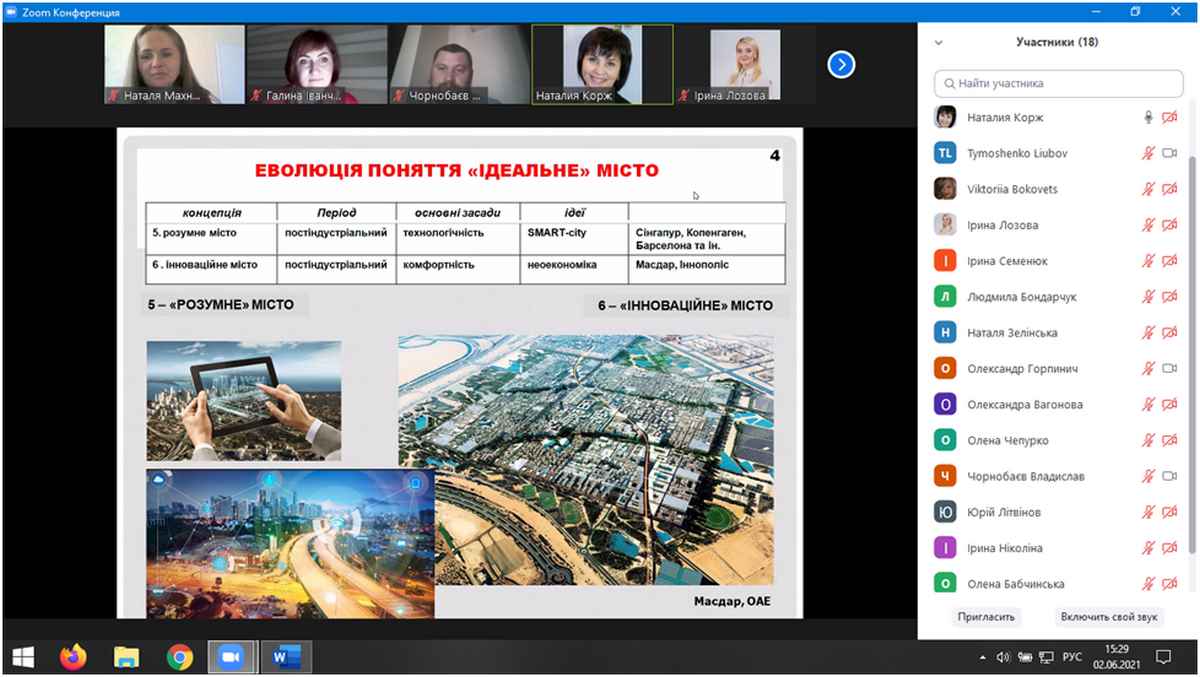Screen dimensions: 1200x677
Task: Show next video thumbnails with arrow
Action: pyautogui.click(x=841, y=65)
